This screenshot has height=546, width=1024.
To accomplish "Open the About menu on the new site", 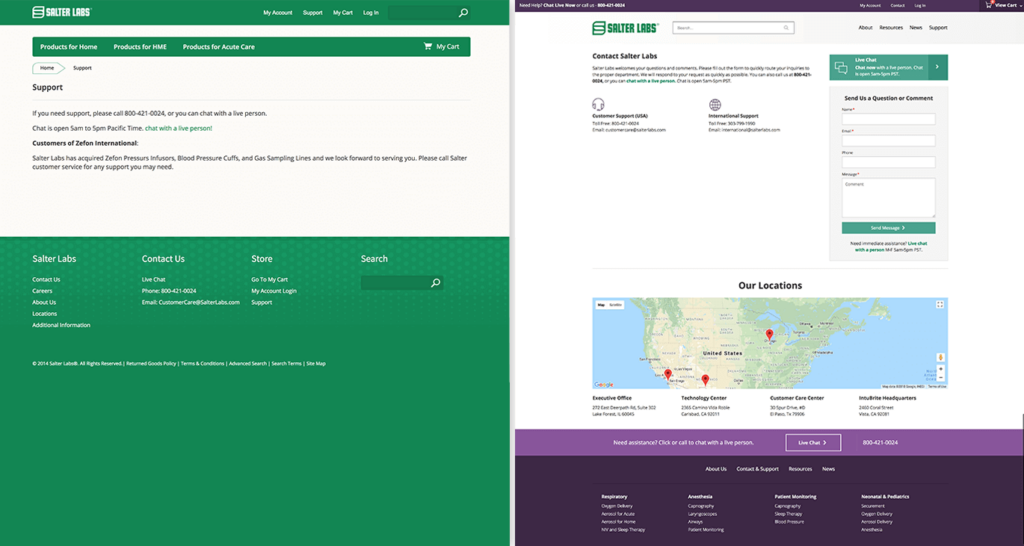I will pyautogui.click(x=865, y=27).
